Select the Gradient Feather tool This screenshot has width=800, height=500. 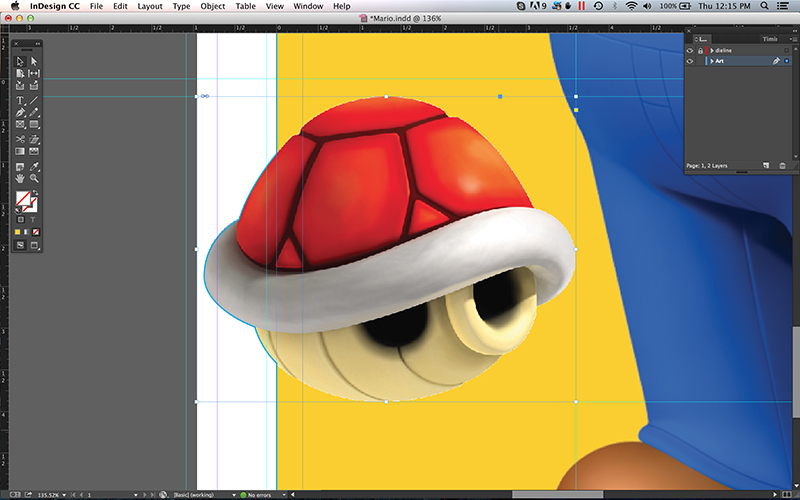tap(34, 151)
